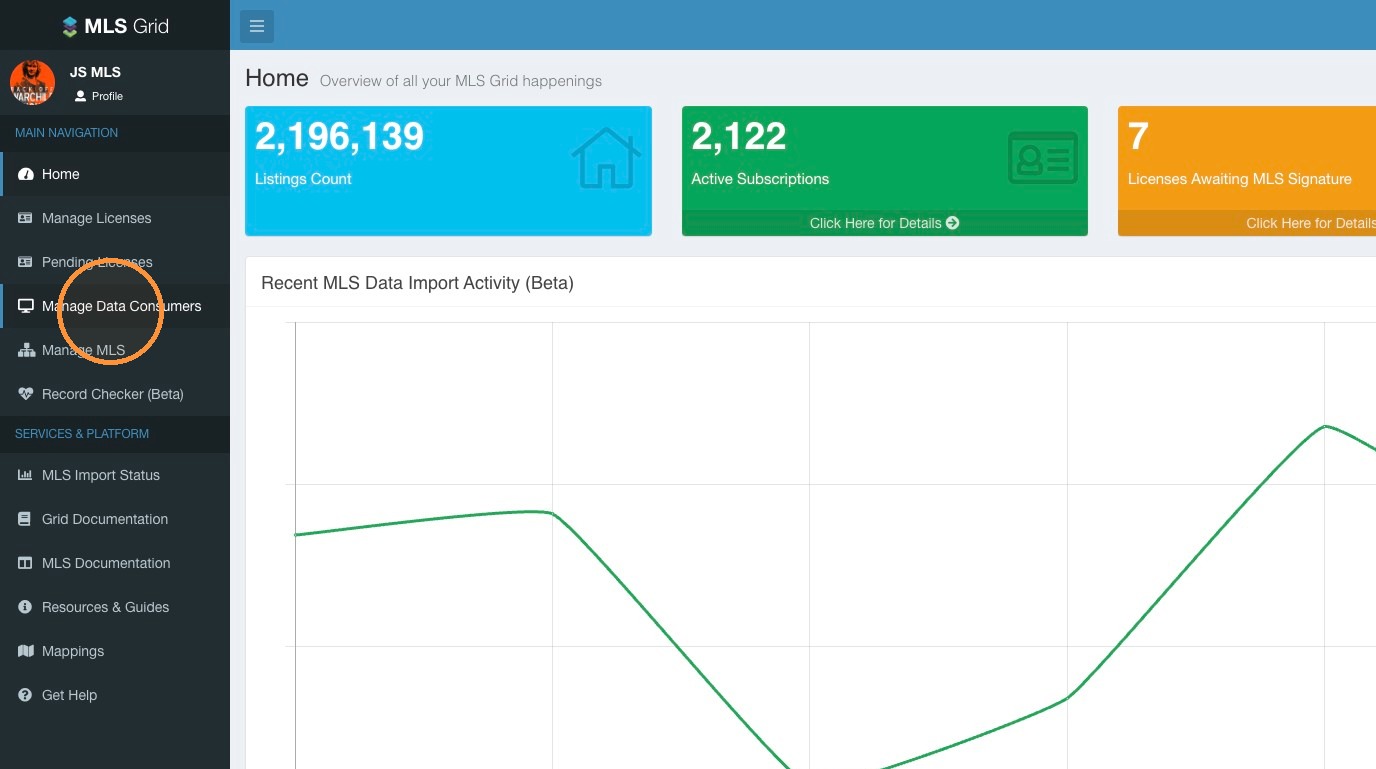Click the Licenses Awaiting MLS Signature label
Viewport: 1376px width, 769px height.
(1240, 179)
